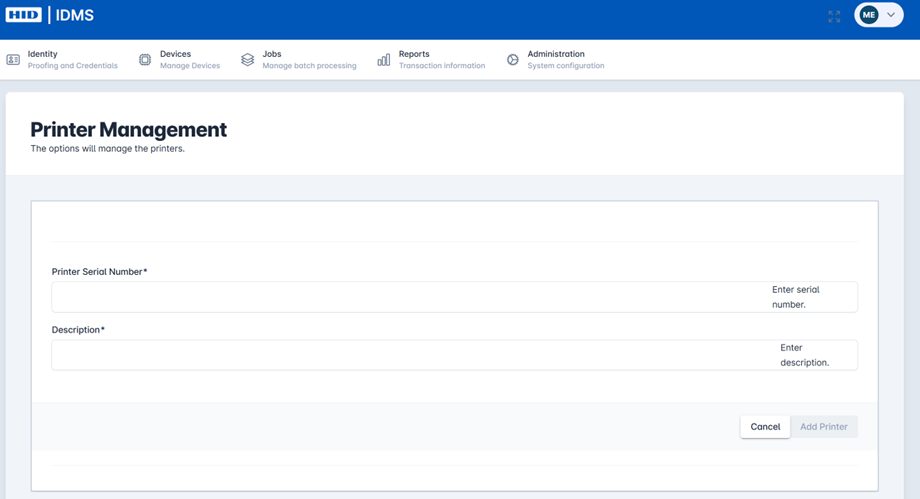Click 'Manage batch processing' subtitle
Screen dimensions: 920x499
pos(309,66)
